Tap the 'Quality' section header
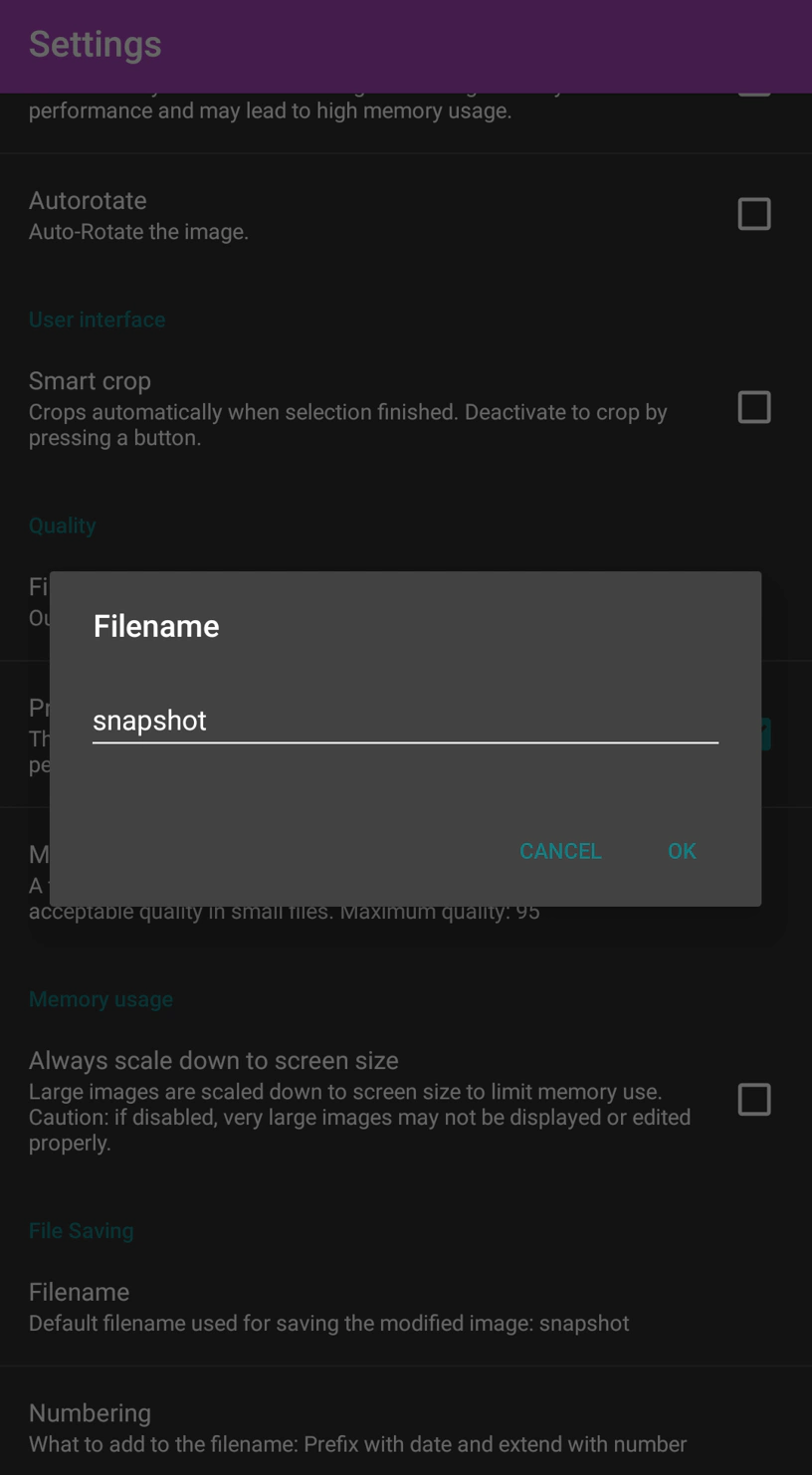 62,526
